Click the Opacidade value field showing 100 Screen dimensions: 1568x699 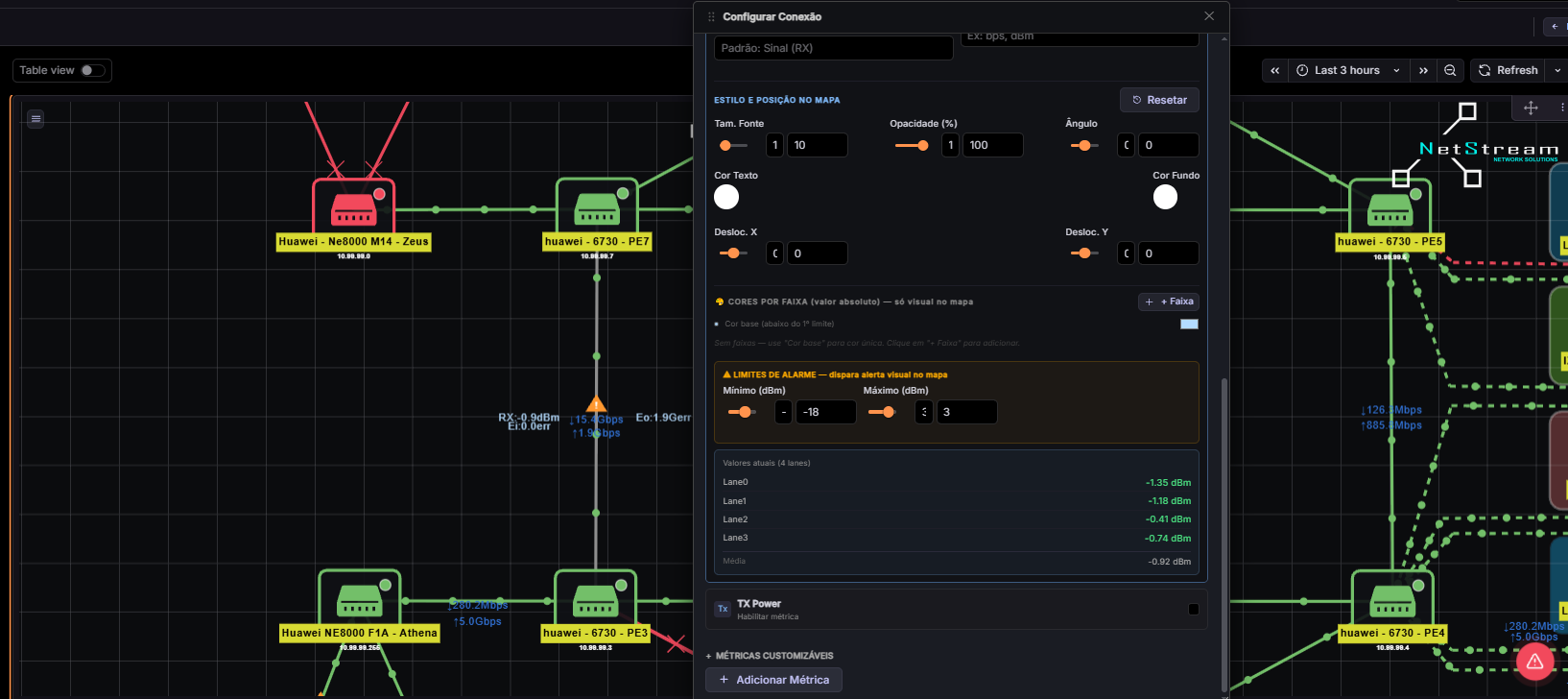(993, 145)
